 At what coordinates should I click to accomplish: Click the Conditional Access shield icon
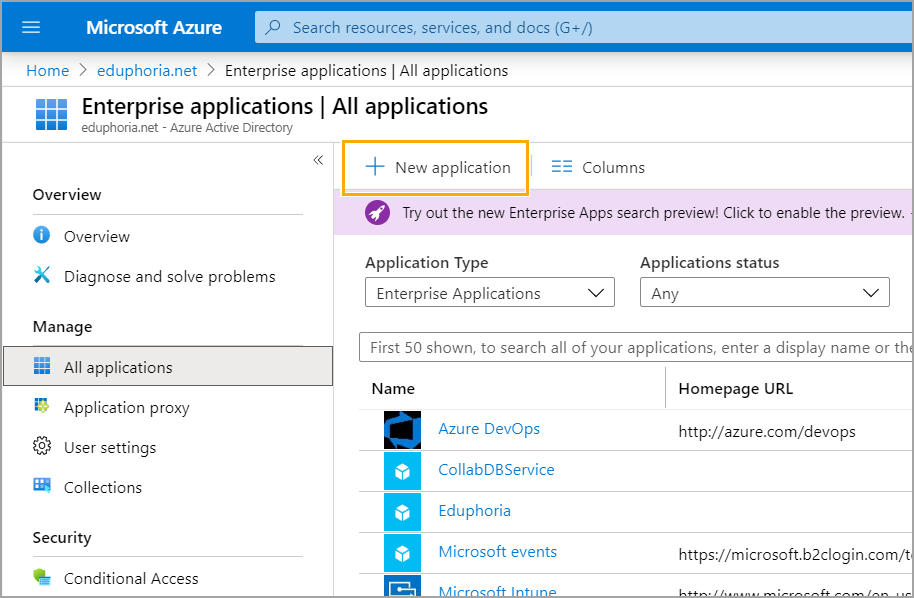point(42,577)
